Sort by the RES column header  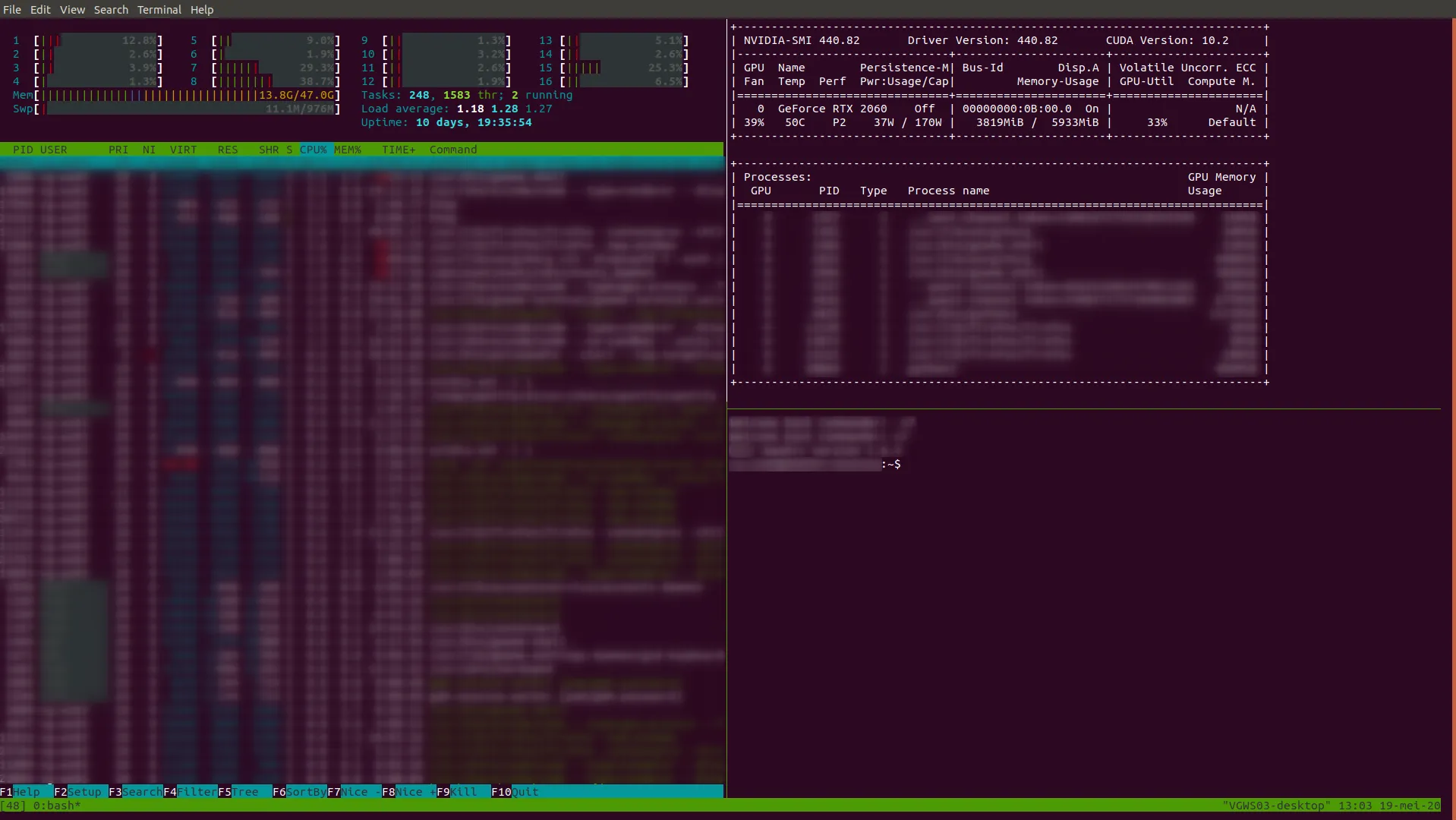tap(228, 150)
